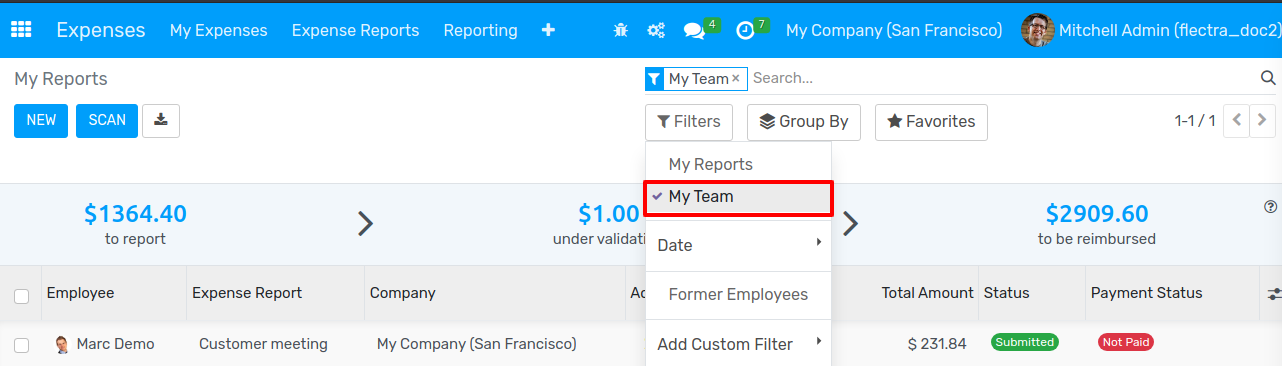
Task: Go to previous page arrow
Action: pos(1238,121)
